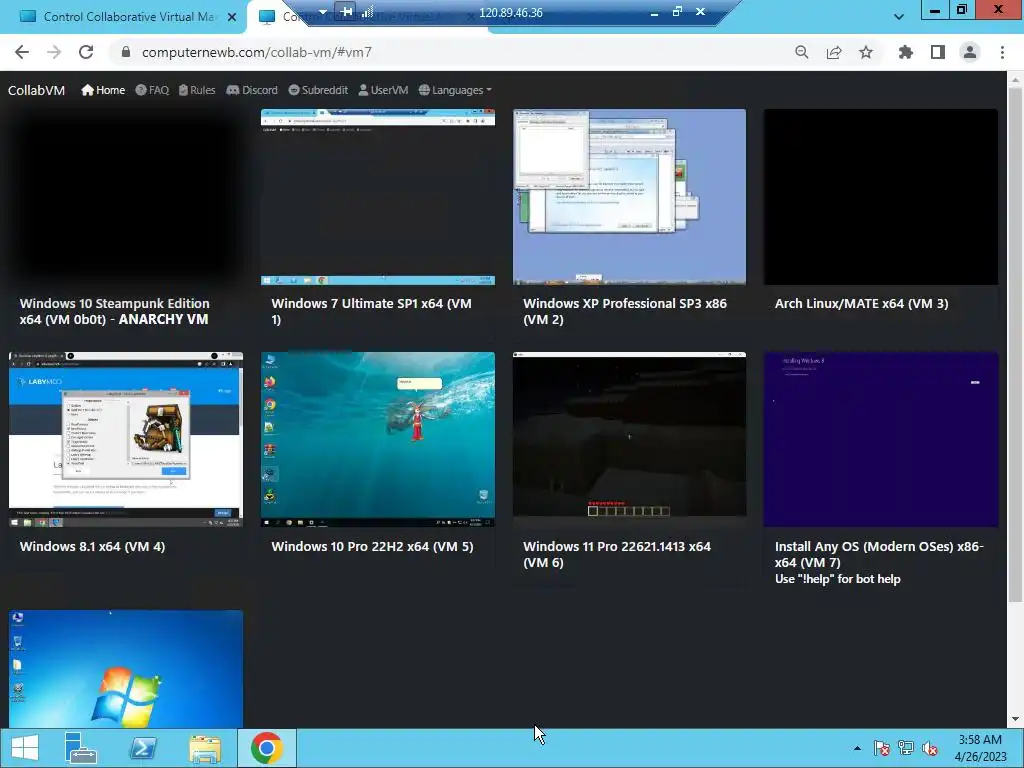This screenshot has width=1024, height=768.
Task: Click Chrome icon in taskbar
Action: tap(266, 748)
